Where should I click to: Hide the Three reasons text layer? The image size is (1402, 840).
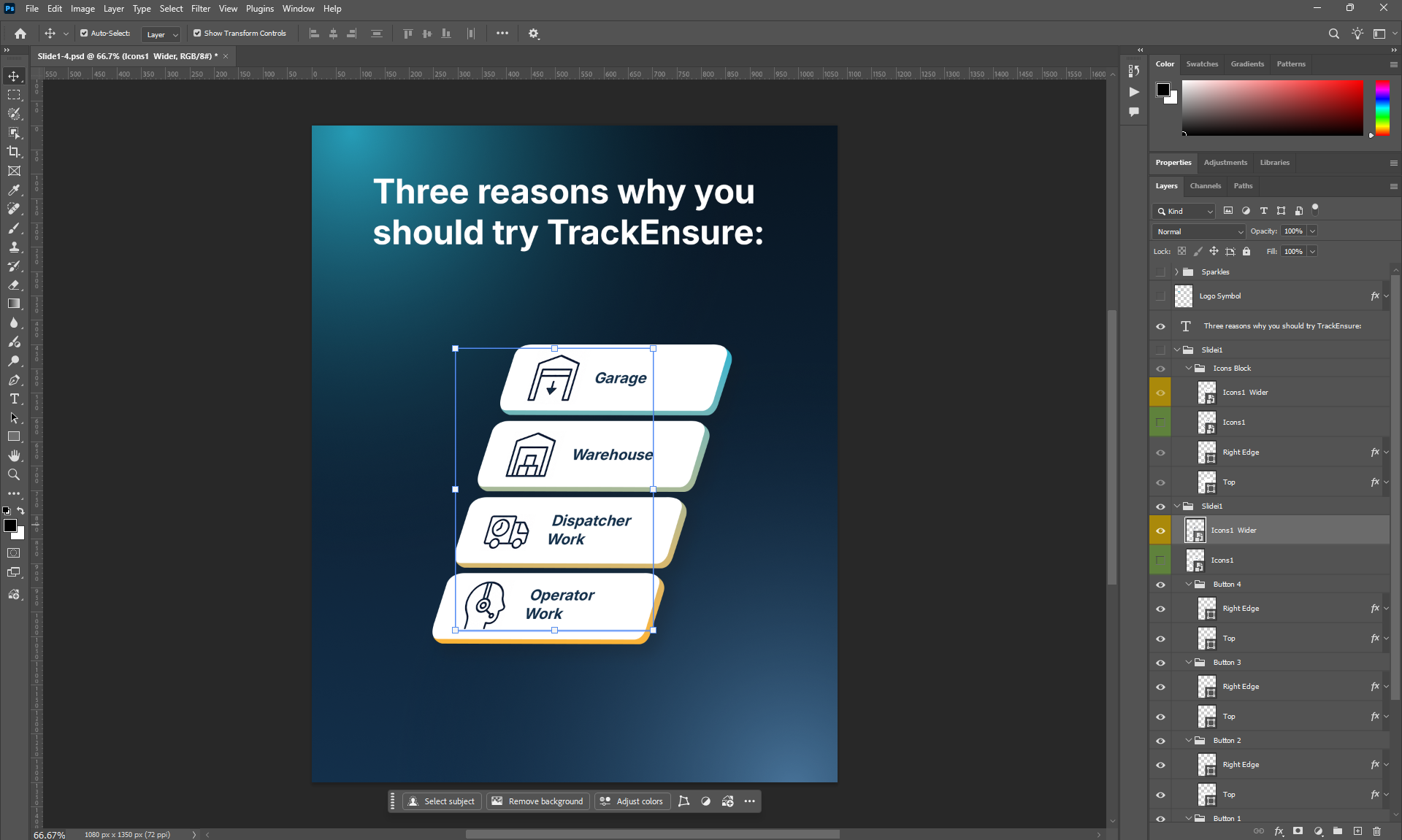[1160, 326]
